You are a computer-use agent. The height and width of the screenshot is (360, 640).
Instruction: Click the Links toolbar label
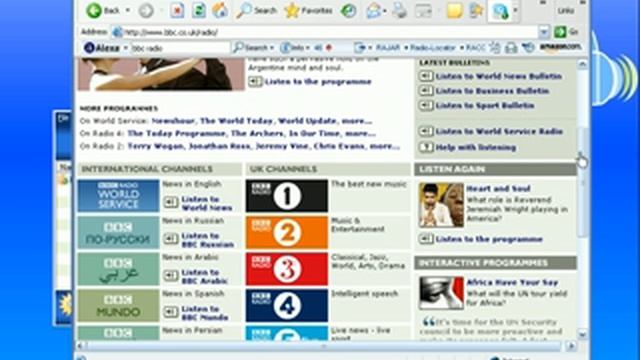click(566, 11)
